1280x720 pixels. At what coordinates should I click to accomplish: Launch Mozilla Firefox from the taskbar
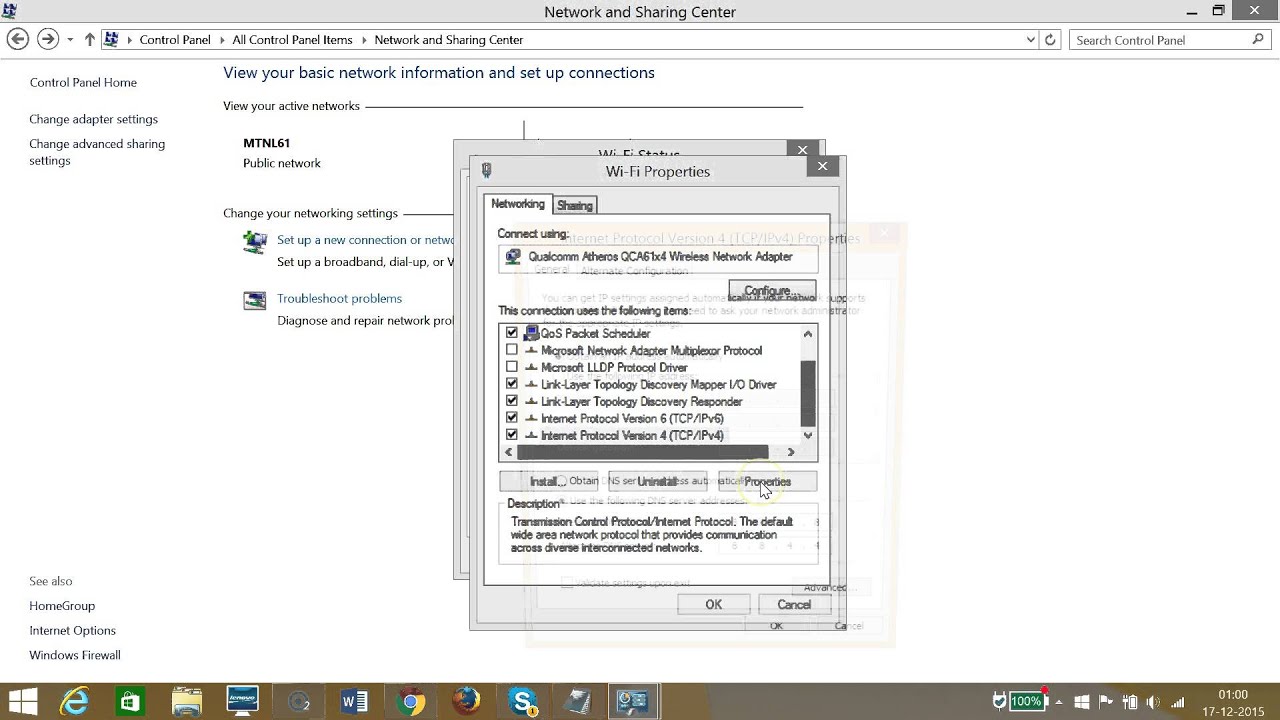[x=466, y=701]
